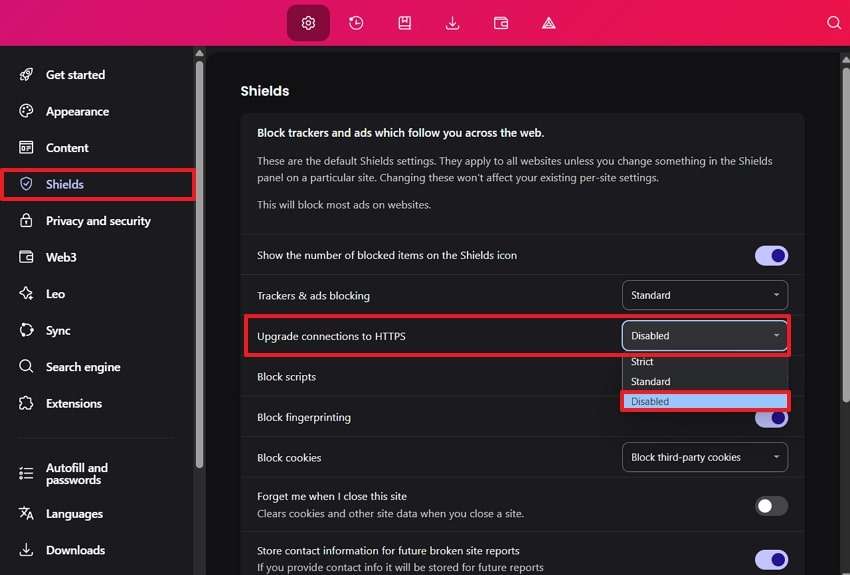Click the Block fingerprinting label

click(x=304, y=417)
